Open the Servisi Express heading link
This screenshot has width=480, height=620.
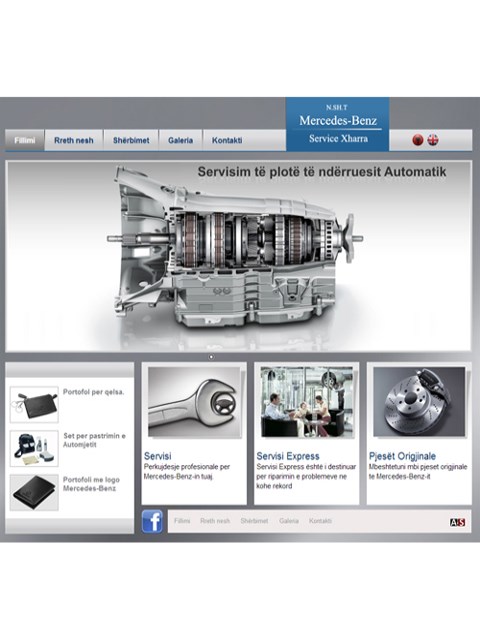pyautogui.click(x=288, y=456)
